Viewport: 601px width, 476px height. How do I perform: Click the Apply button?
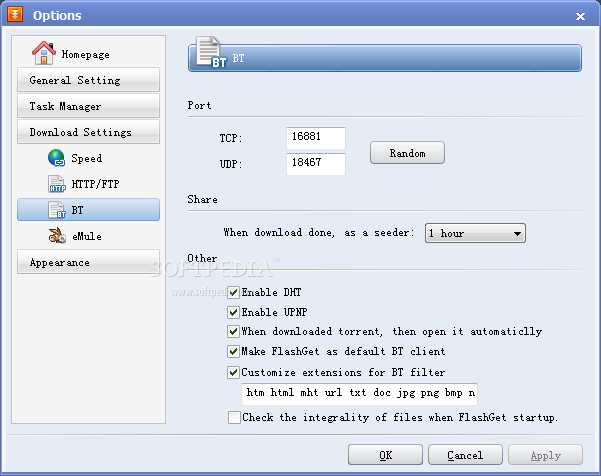point(545,455)
